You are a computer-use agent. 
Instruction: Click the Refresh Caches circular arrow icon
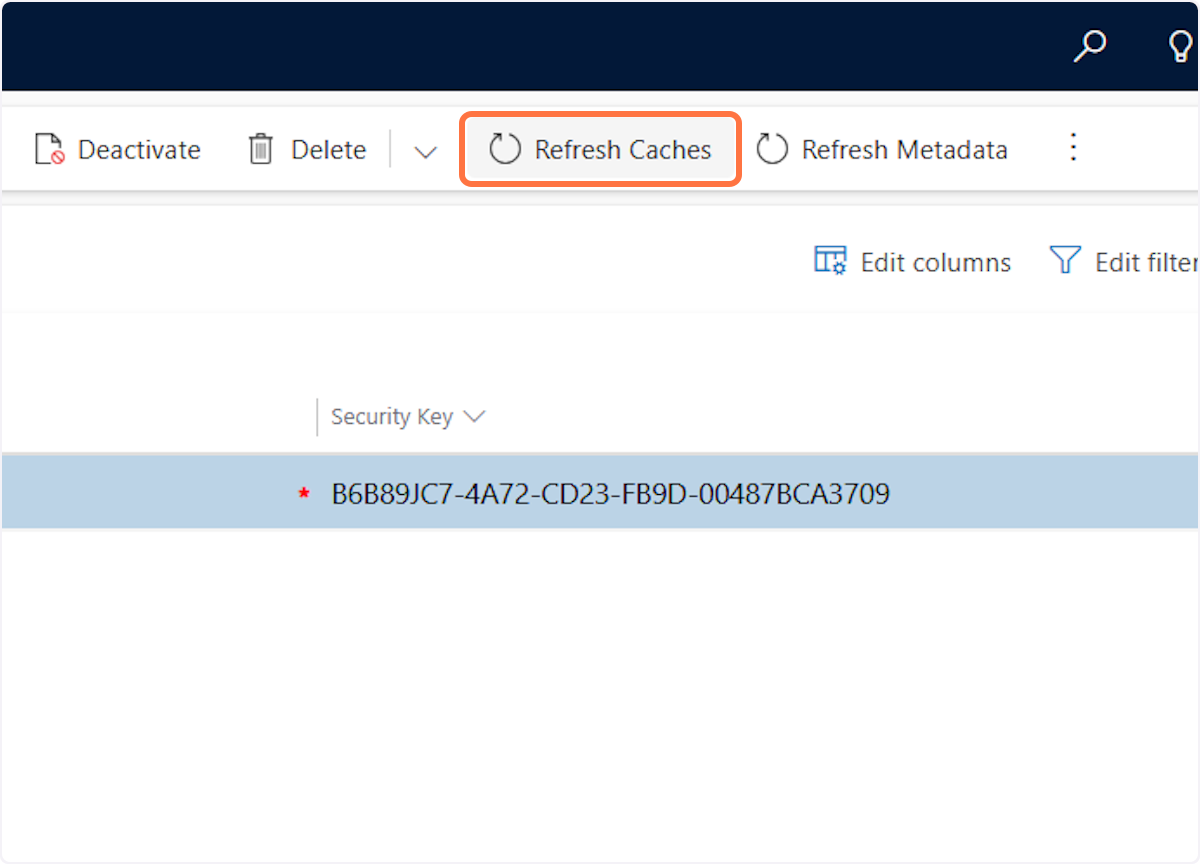pyautogui.click(x=505, y=148)
